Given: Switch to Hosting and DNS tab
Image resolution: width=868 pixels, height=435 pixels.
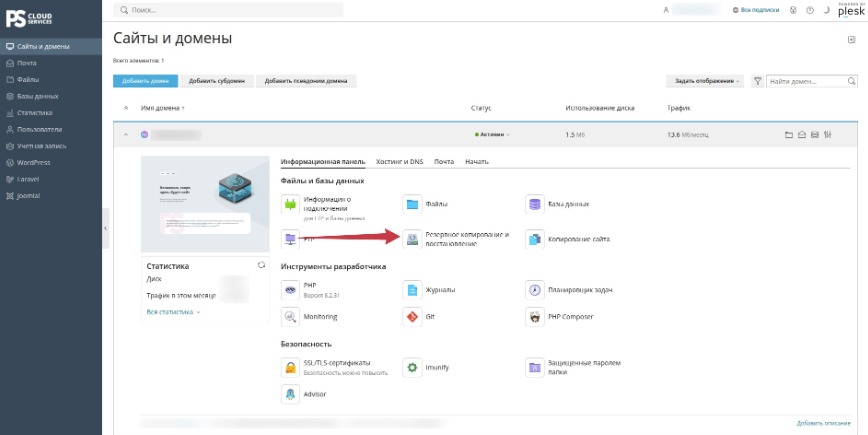Looking at the screenshot, I should click(399, 162).
